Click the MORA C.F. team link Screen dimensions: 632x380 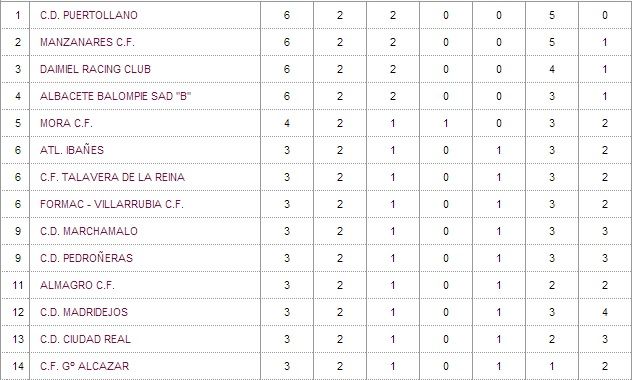click(66, 123)
